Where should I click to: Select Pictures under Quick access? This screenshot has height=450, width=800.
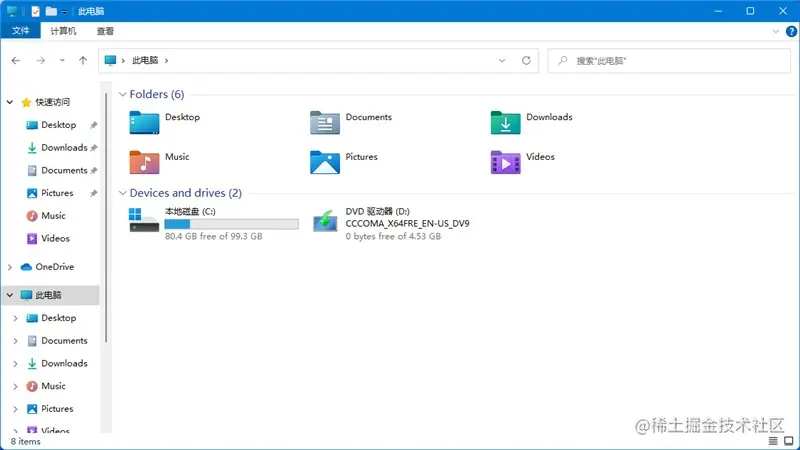coord(57,193)
